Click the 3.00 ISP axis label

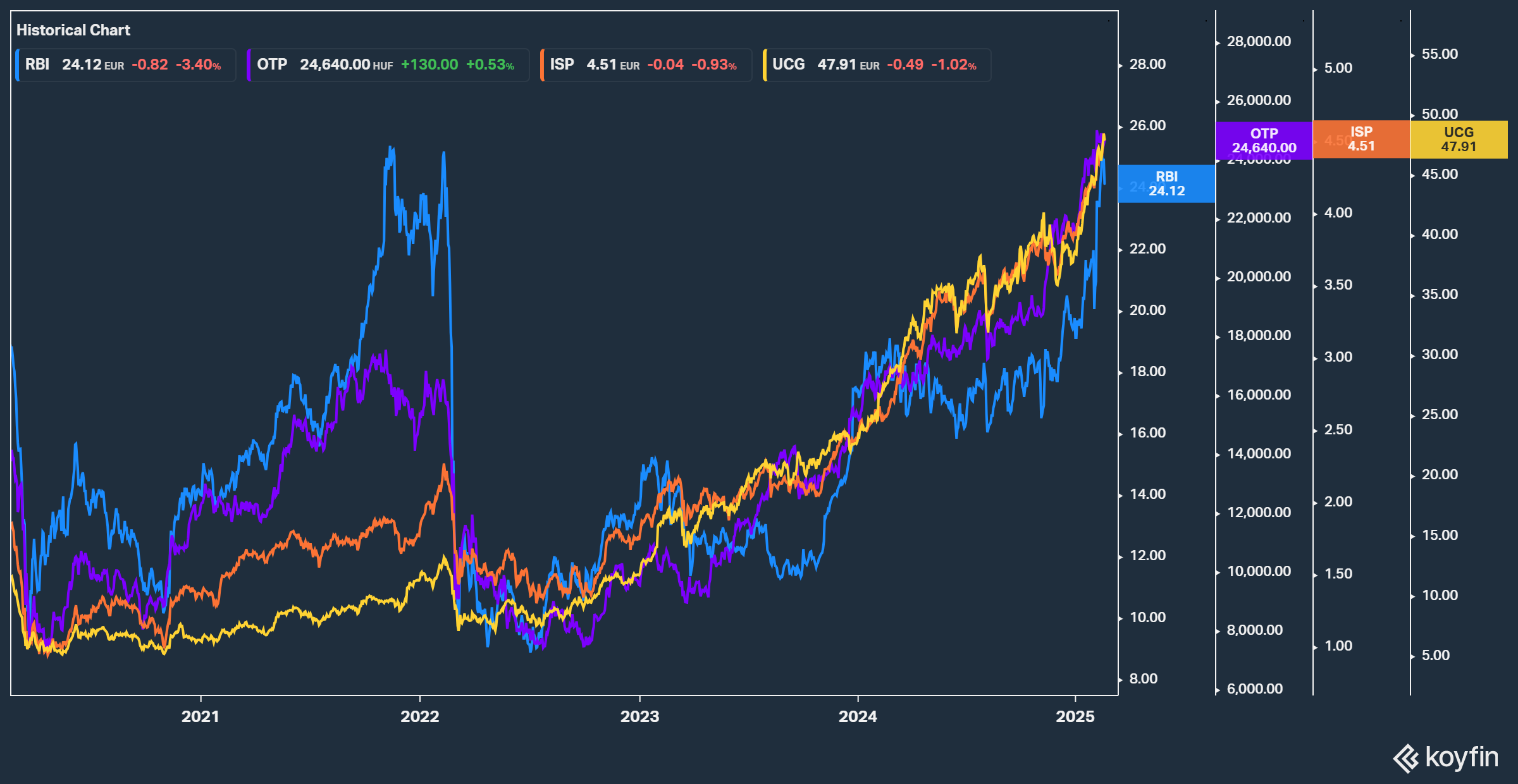(1338, 357)
